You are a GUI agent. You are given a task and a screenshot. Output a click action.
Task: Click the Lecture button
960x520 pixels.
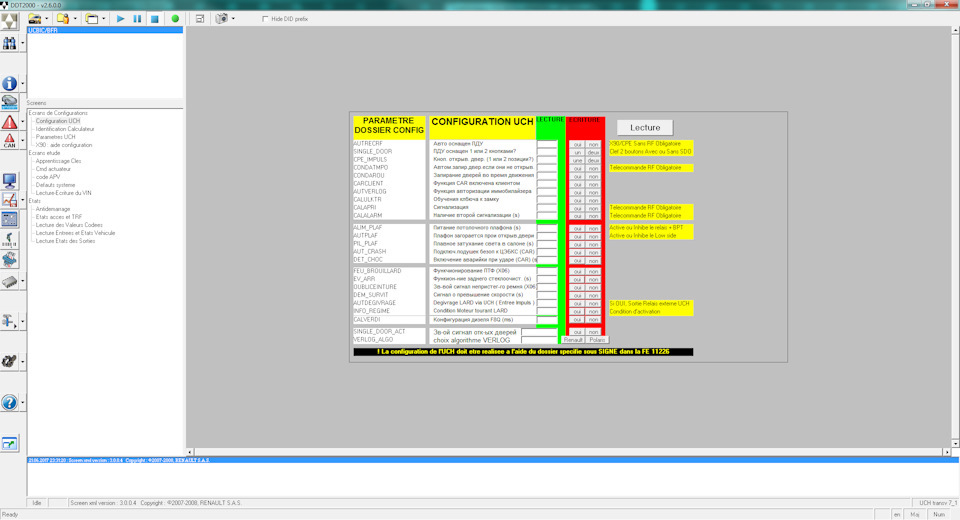tap(645, 127)
